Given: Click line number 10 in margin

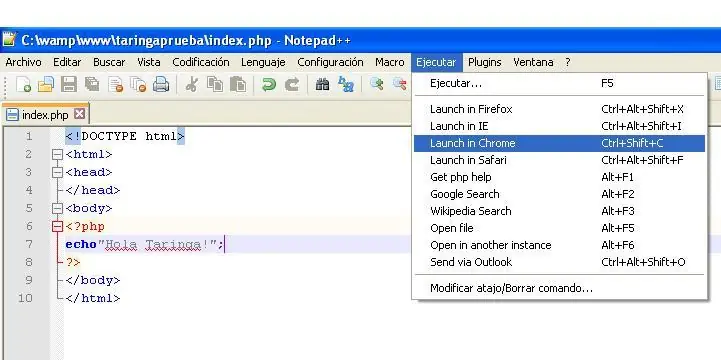Looking at the screenshot, I should 25,298.
